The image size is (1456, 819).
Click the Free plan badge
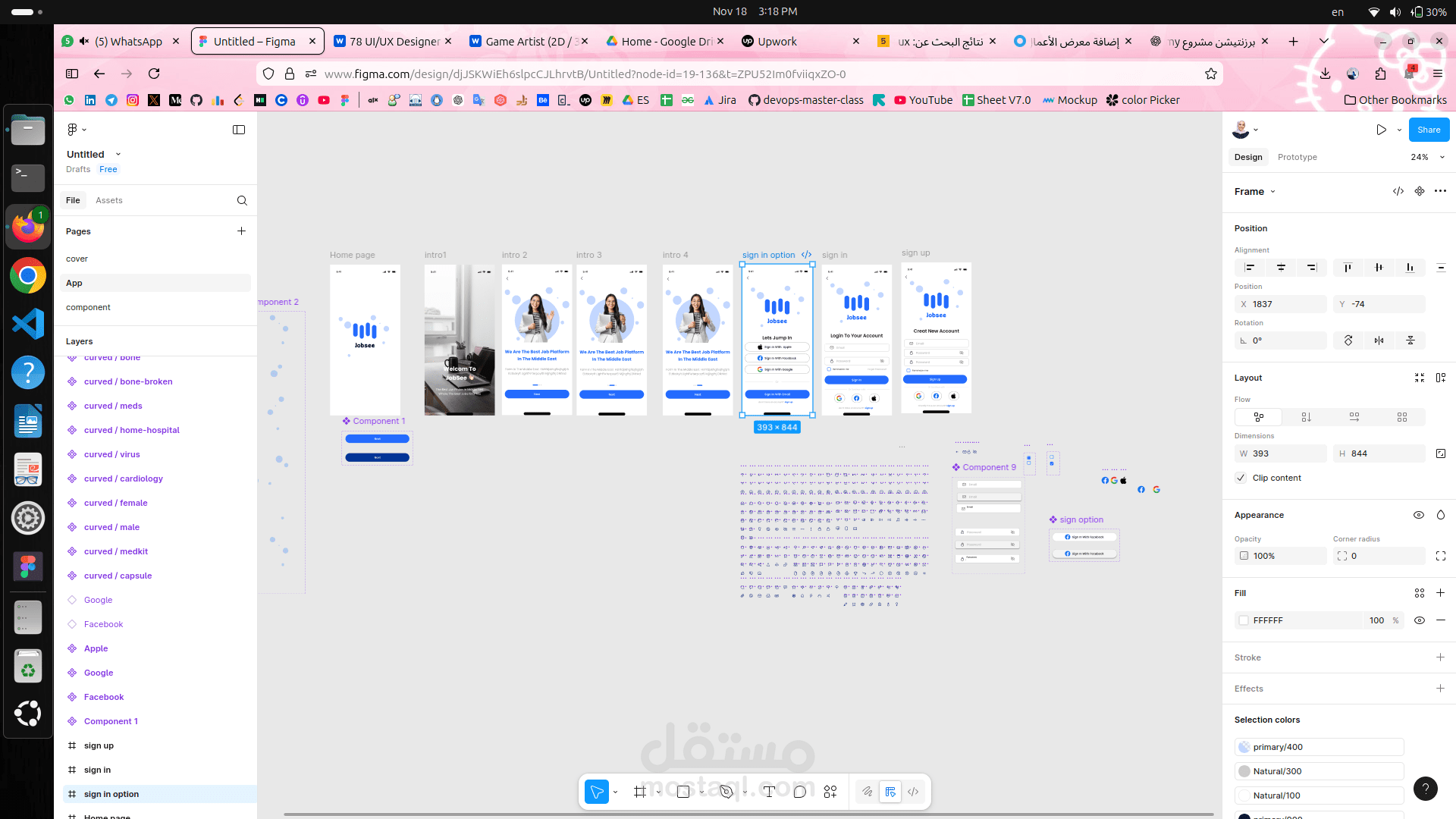tap(108, 169)
